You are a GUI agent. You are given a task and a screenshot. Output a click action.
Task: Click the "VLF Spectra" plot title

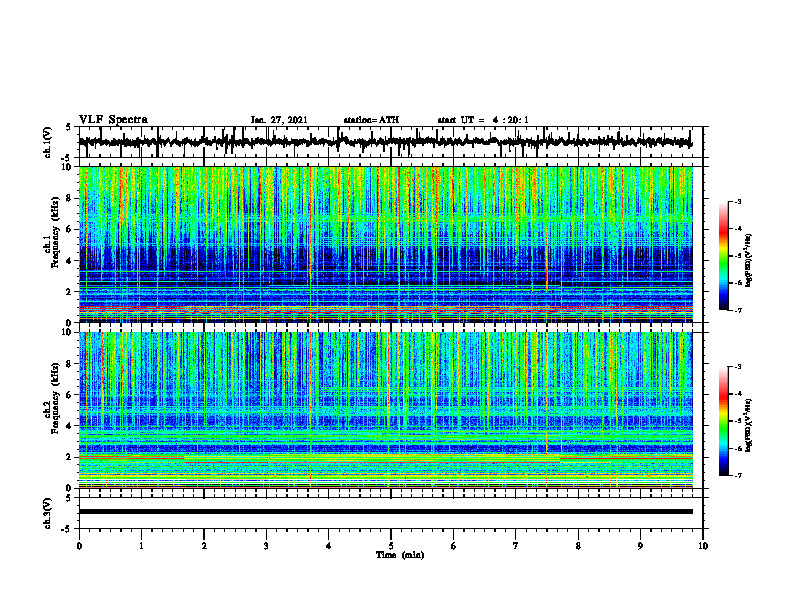point(113,119)
